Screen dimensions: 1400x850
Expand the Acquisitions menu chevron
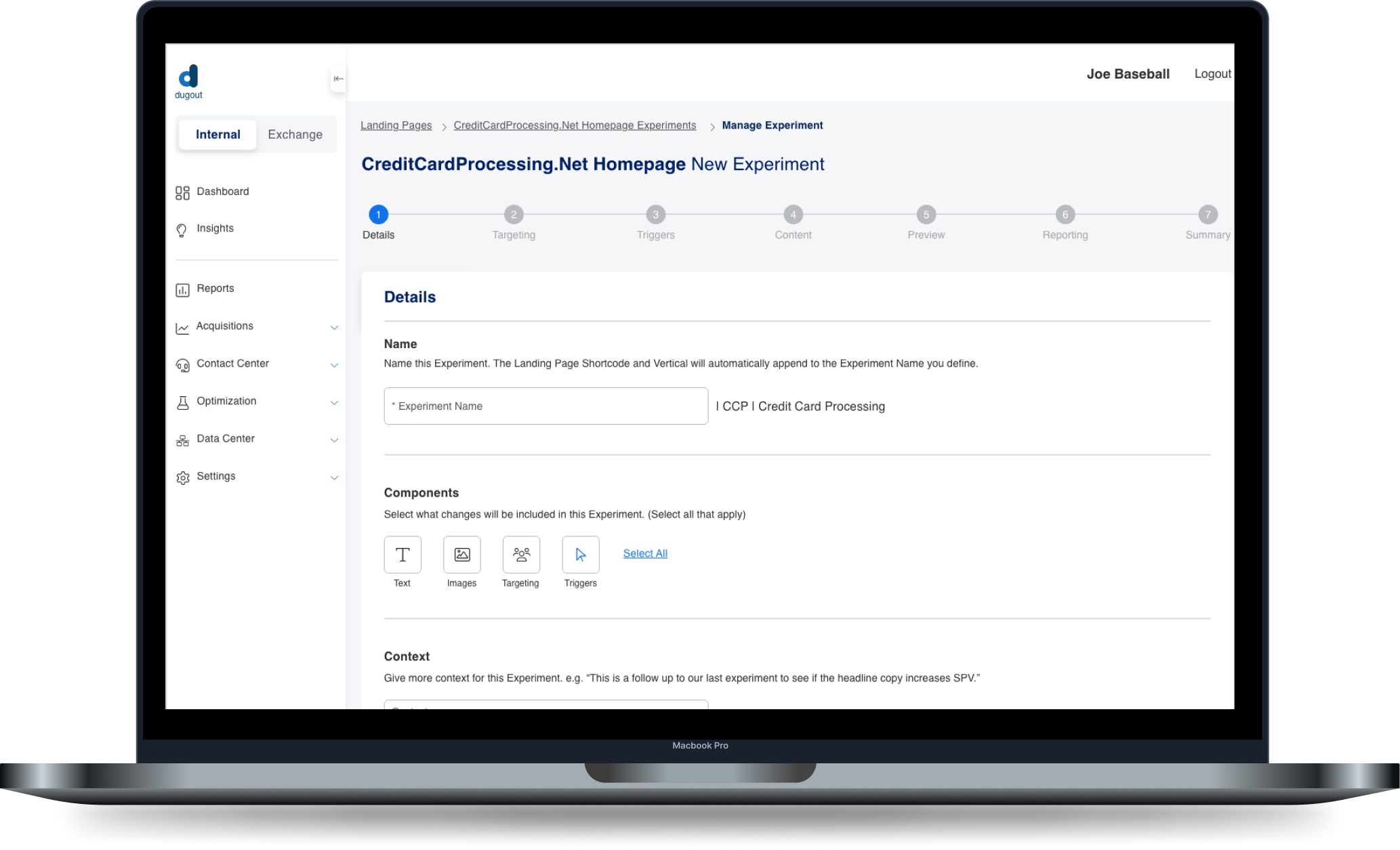[334, 328]
